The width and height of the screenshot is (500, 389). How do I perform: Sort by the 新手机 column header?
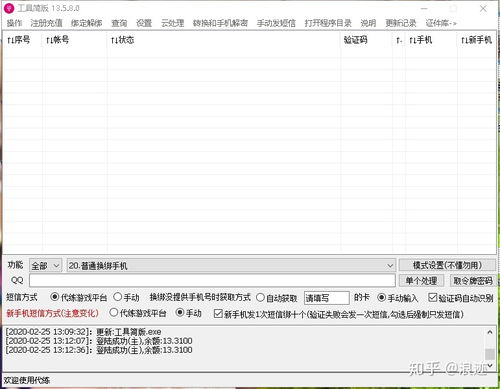click(476, 40)
